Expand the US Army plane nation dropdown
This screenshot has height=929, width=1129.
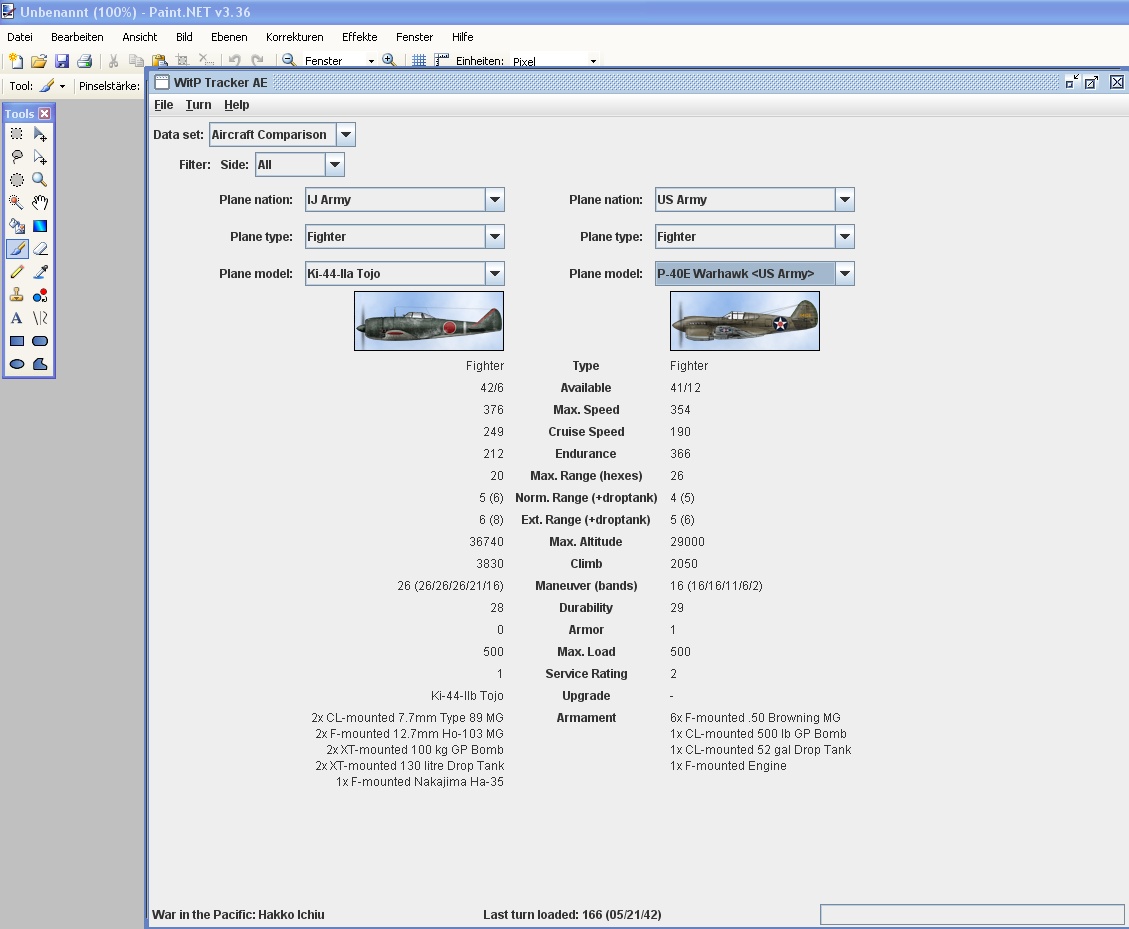pyautogui.click(x=845, y=199)
